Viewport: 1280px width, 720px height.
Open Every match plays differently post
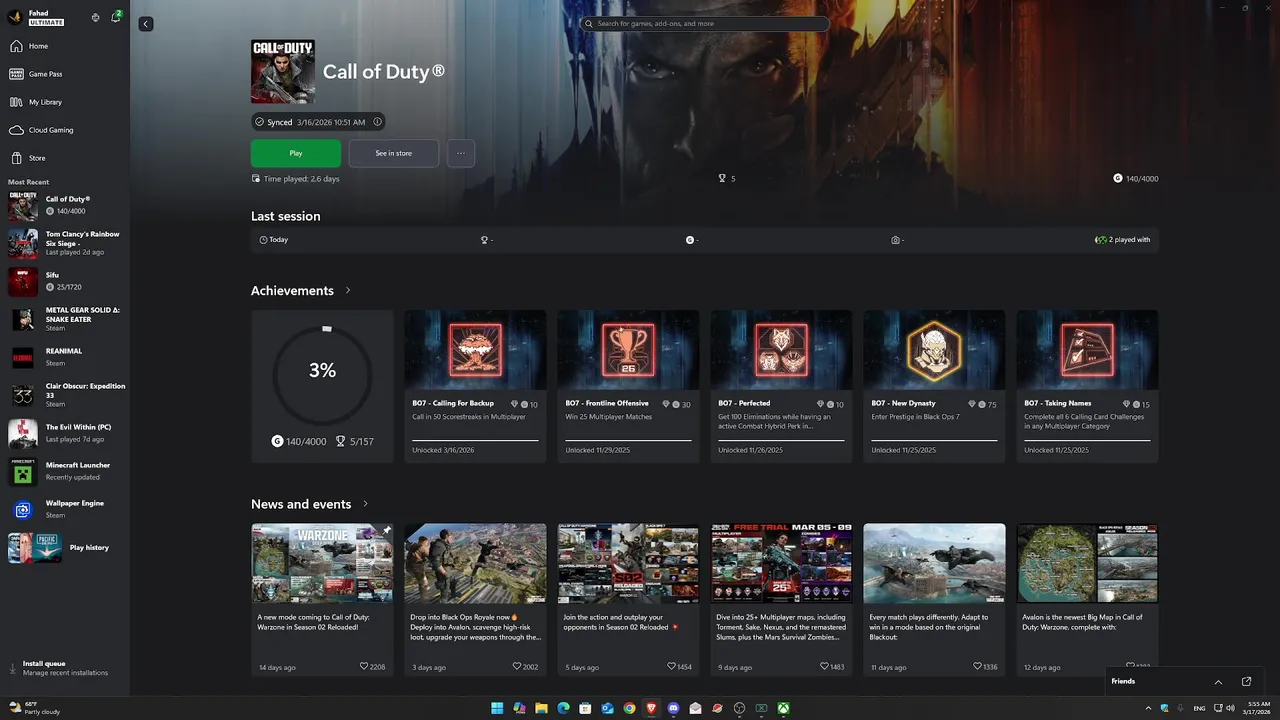click(934, 598)
